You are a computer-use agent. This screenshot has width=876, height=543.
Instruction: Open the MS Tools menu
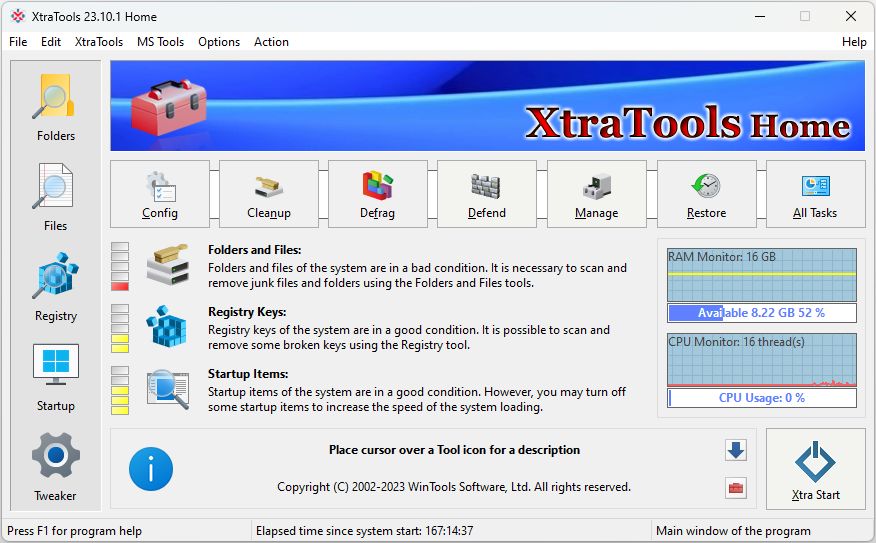click(160, 42)
